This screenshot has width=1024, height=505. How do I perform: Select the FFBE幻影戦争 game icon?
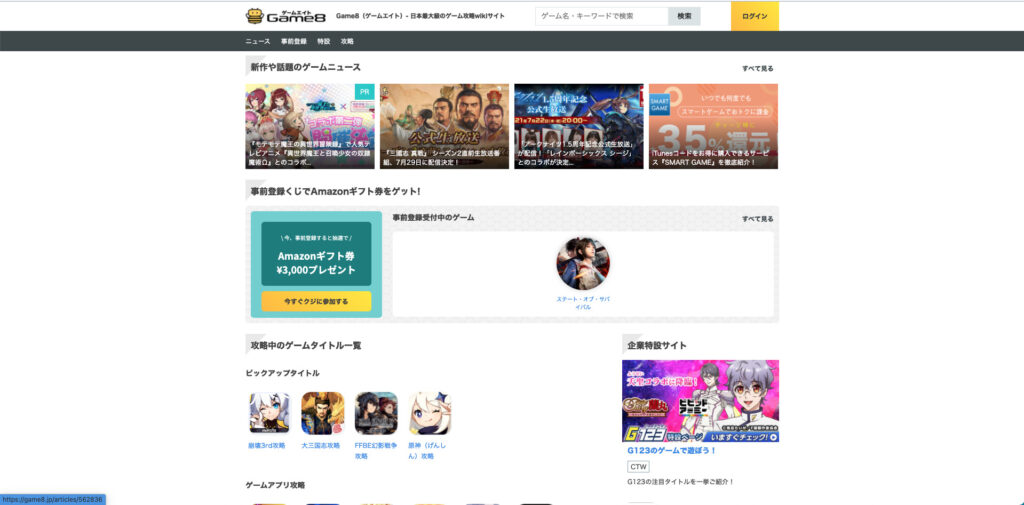[376, 412]
